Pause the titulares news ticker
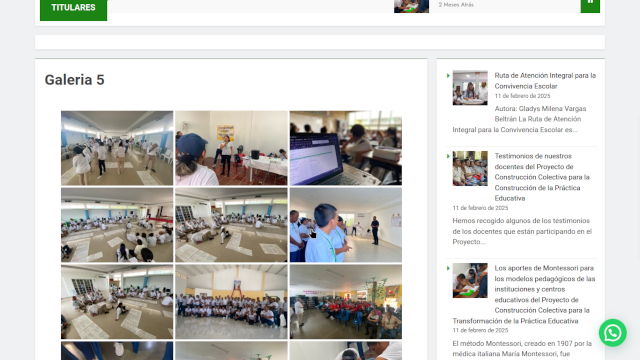The width and height of the screenshot is (640, 360). [x=590, y=5]
